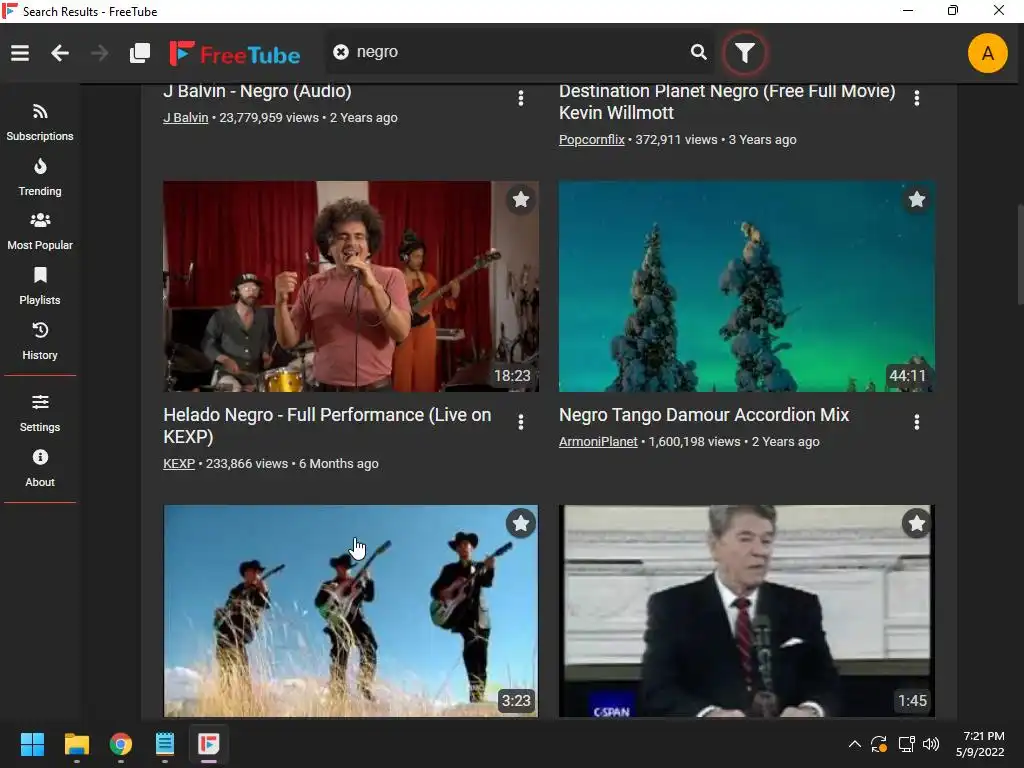Open the J Balvin channel link
The width and height of the screenshot is (1024, 768).
click(185, 118)
